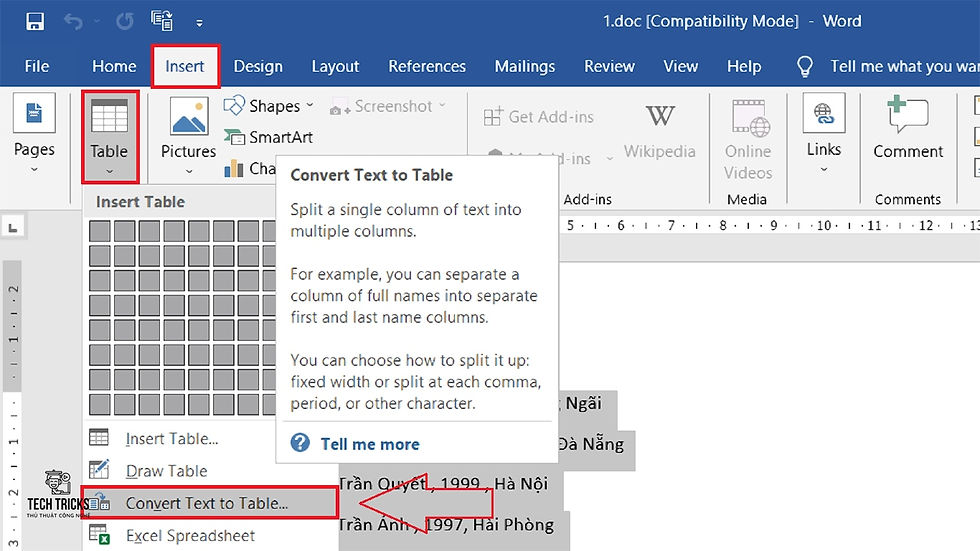980x551 pixels.
Task: Open the Review tab
Action: point(609,66)
